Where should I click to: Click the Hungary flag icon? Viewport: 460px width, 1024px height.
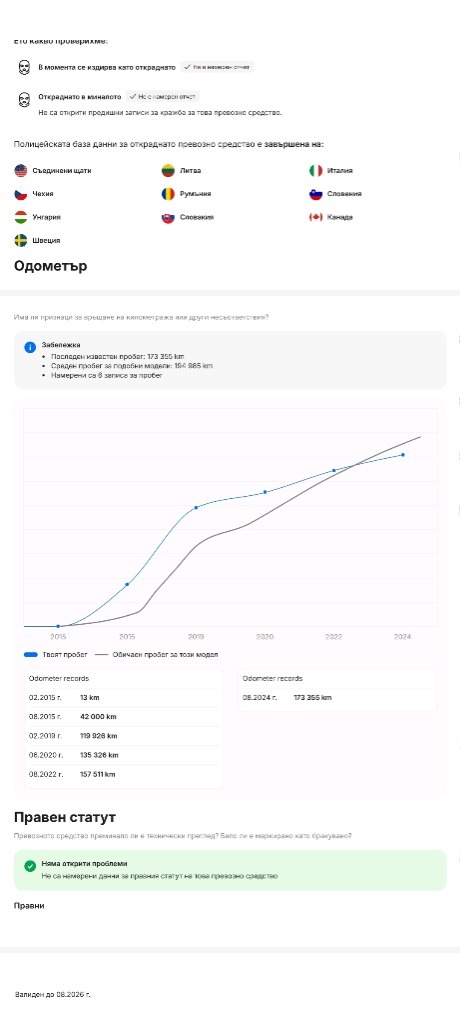coord(21,217)
